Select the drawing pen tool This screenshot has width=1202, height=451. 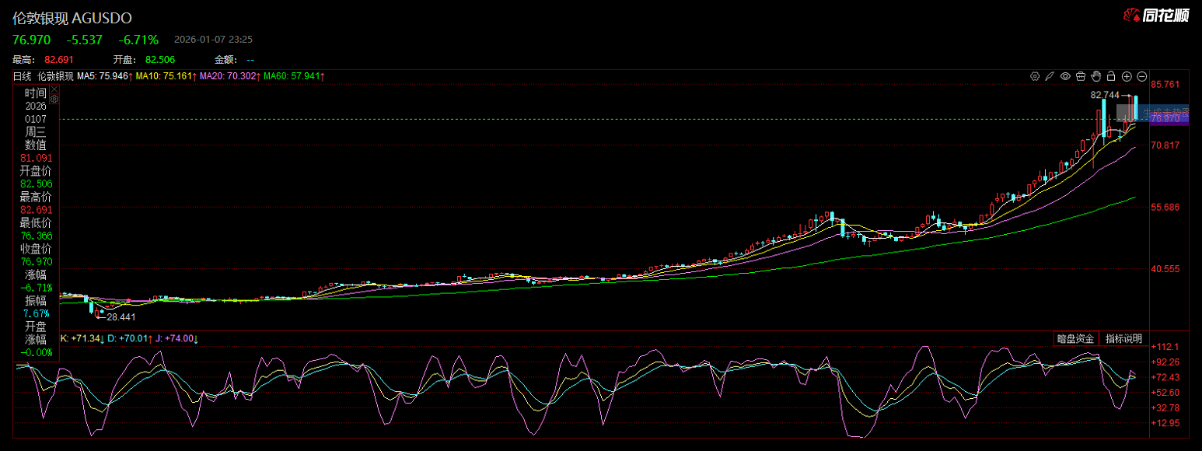tap(1049, 76)
